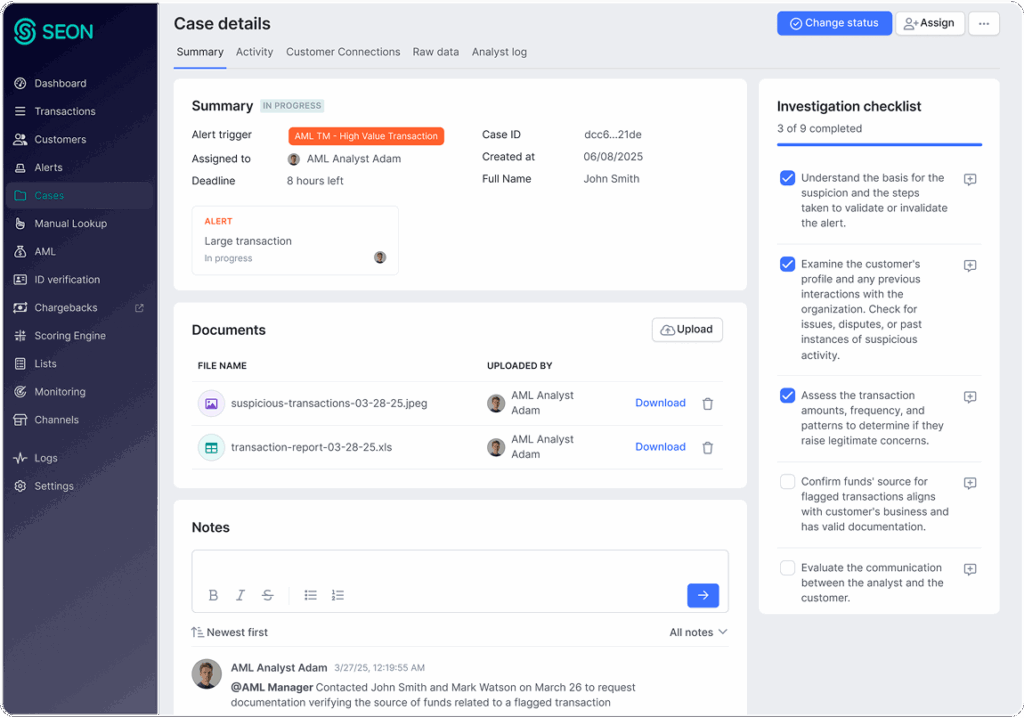Uncheck the 'Understand the basis for the suspicion' item

787,178
